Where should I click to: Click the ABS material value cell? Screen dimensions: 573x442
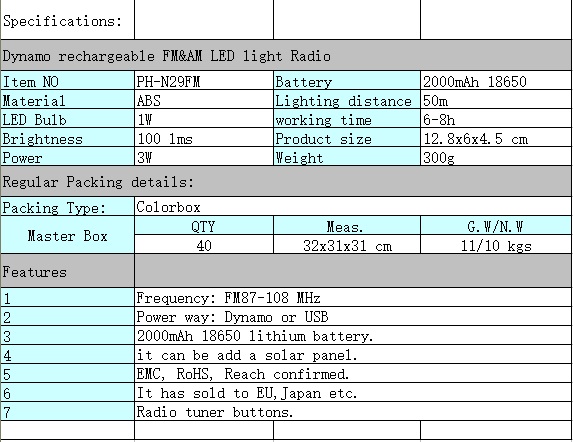pyautogui.click(x=204, y=100)
